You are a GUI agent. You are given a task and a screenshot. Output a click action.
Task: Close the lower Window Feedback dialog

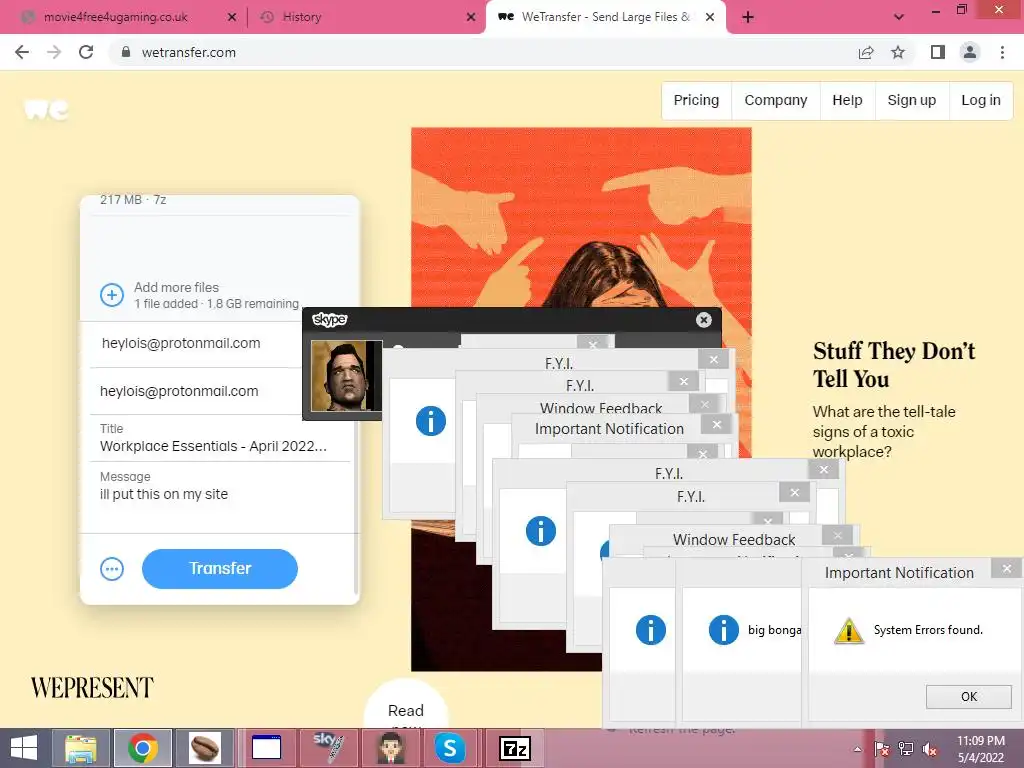coord(837,536)
